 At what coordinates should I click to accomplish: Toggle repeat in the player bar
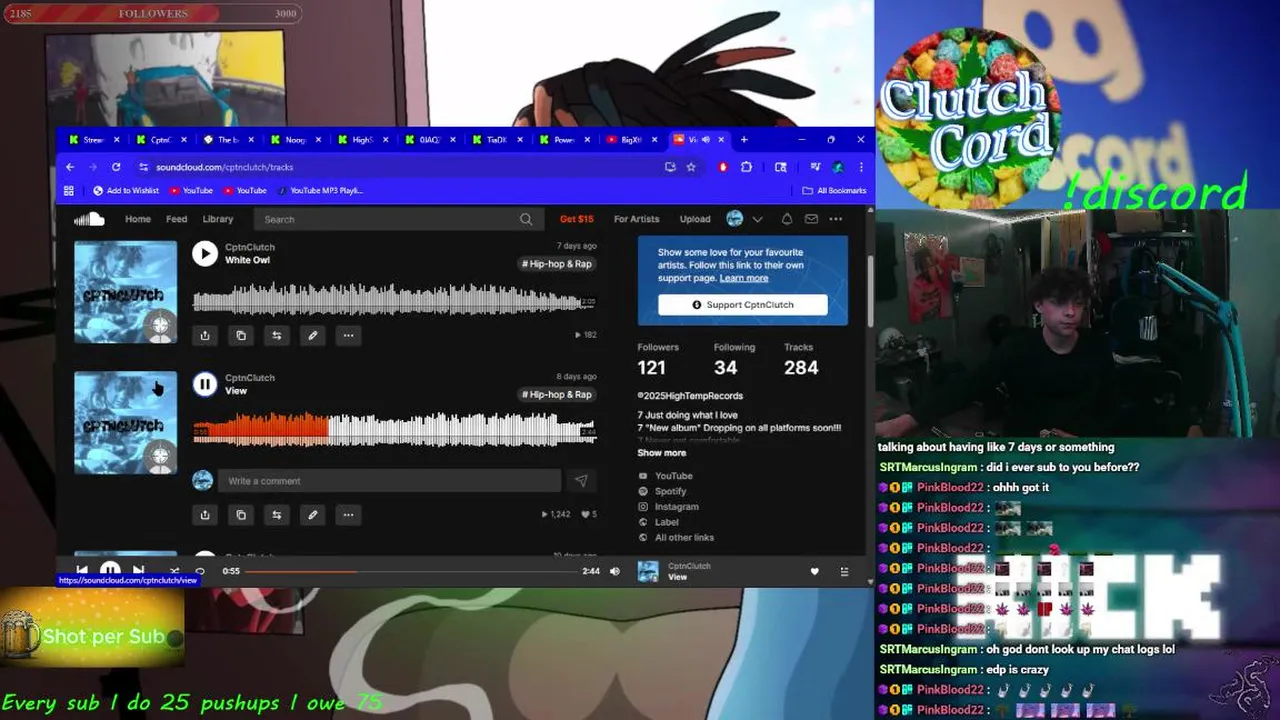point(200,571)
